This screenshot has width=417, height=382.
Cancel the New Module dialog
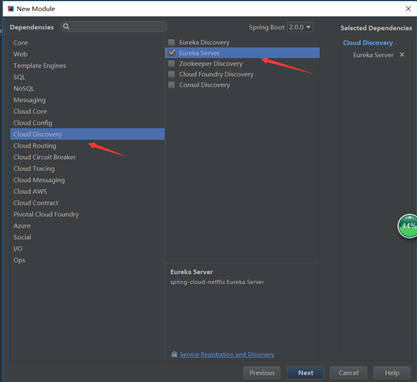coord(348,373)
